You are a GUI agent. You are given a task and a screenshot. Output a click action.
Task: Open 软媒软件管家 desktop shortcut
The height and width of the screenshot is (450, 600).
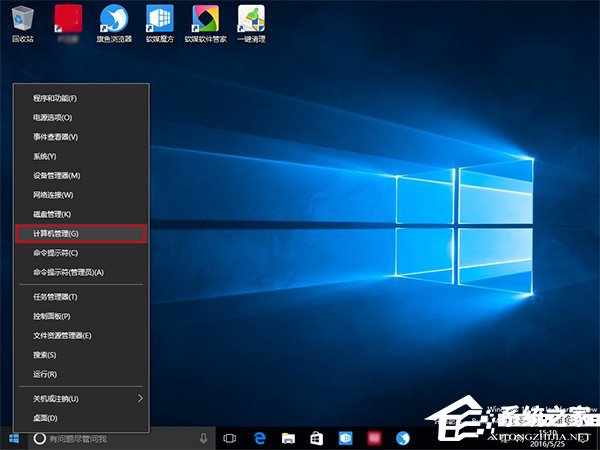pyautogui.click(x=205, y=20)
